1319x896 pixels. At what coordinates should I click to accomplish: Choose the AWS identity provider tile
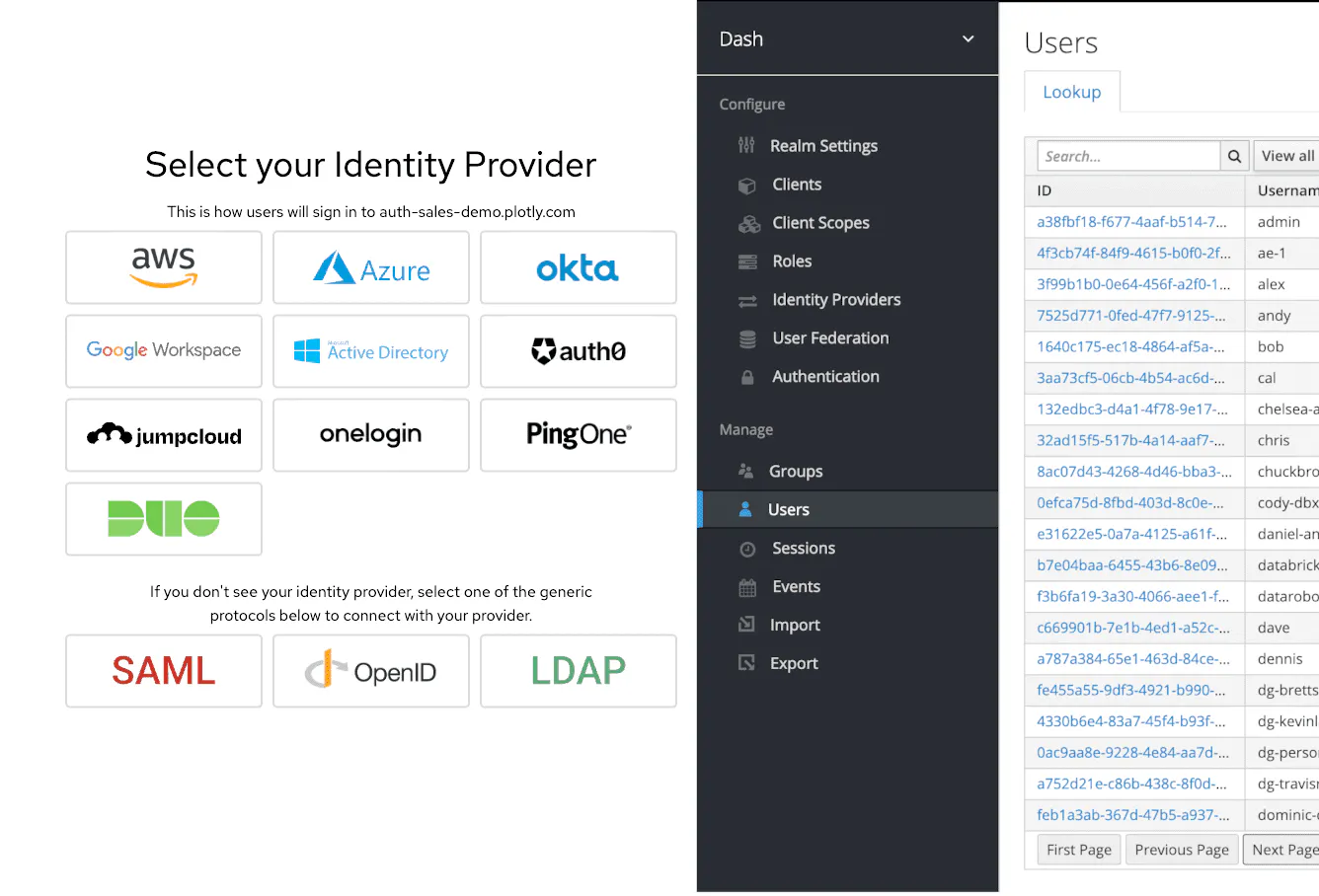pos(164,267)
